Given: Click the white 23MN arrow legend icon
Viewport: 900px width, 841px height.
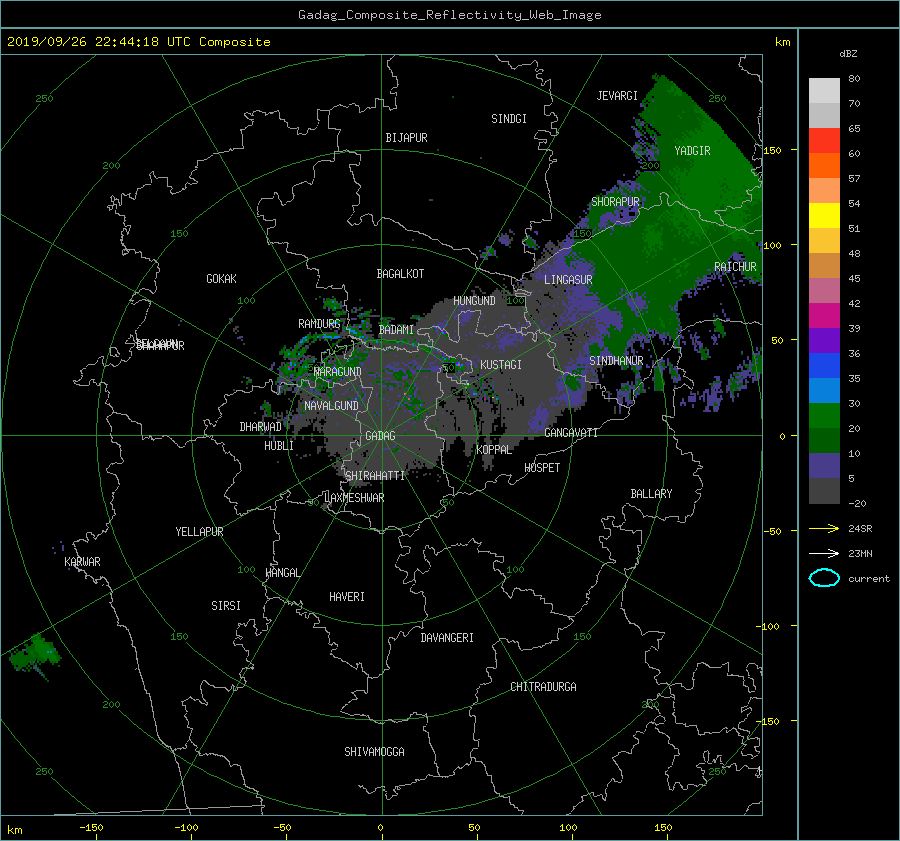Looking at the screenshot, I should (824, 553).
